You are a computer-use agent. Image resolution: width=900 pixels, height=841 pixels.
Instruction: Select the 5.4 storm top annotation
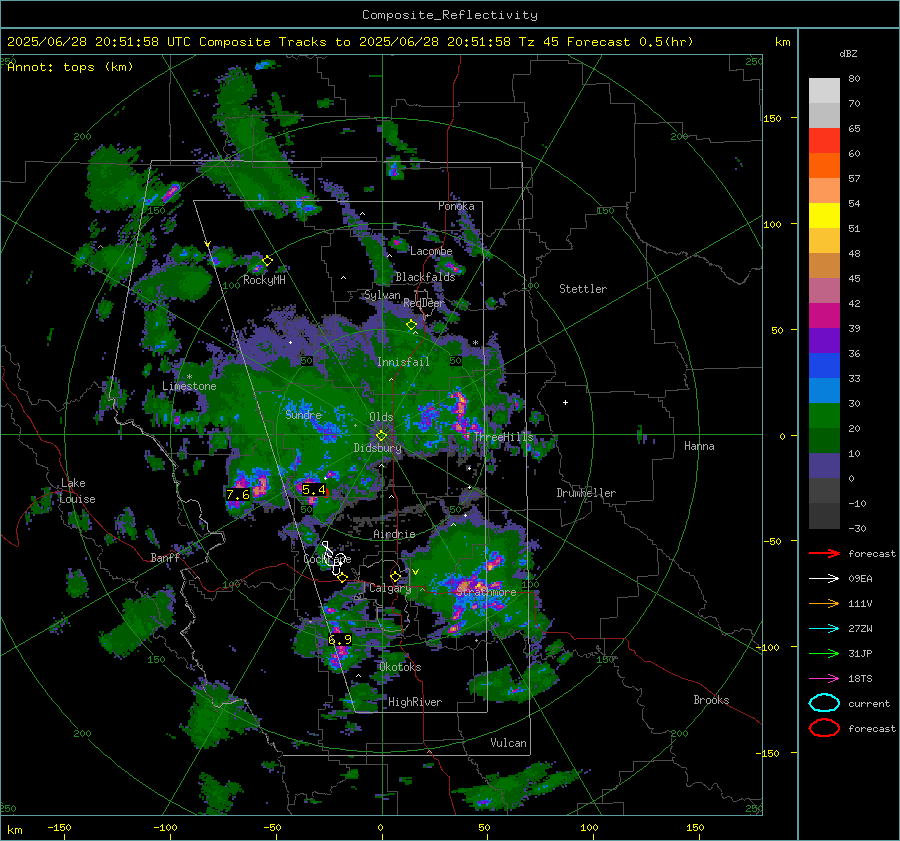coord(313,490)
